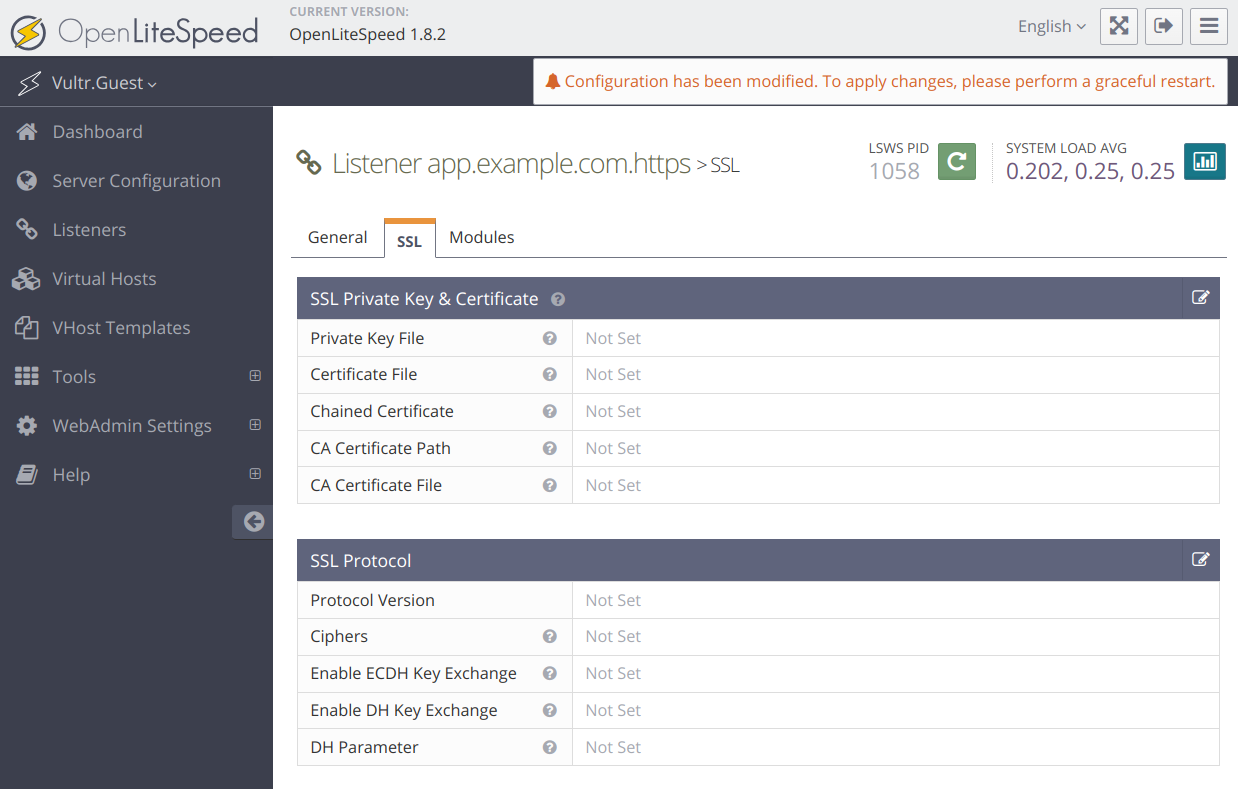
Task: Edit SSL Private Key & Certificate section
Action: click(x=1201, y=298)
